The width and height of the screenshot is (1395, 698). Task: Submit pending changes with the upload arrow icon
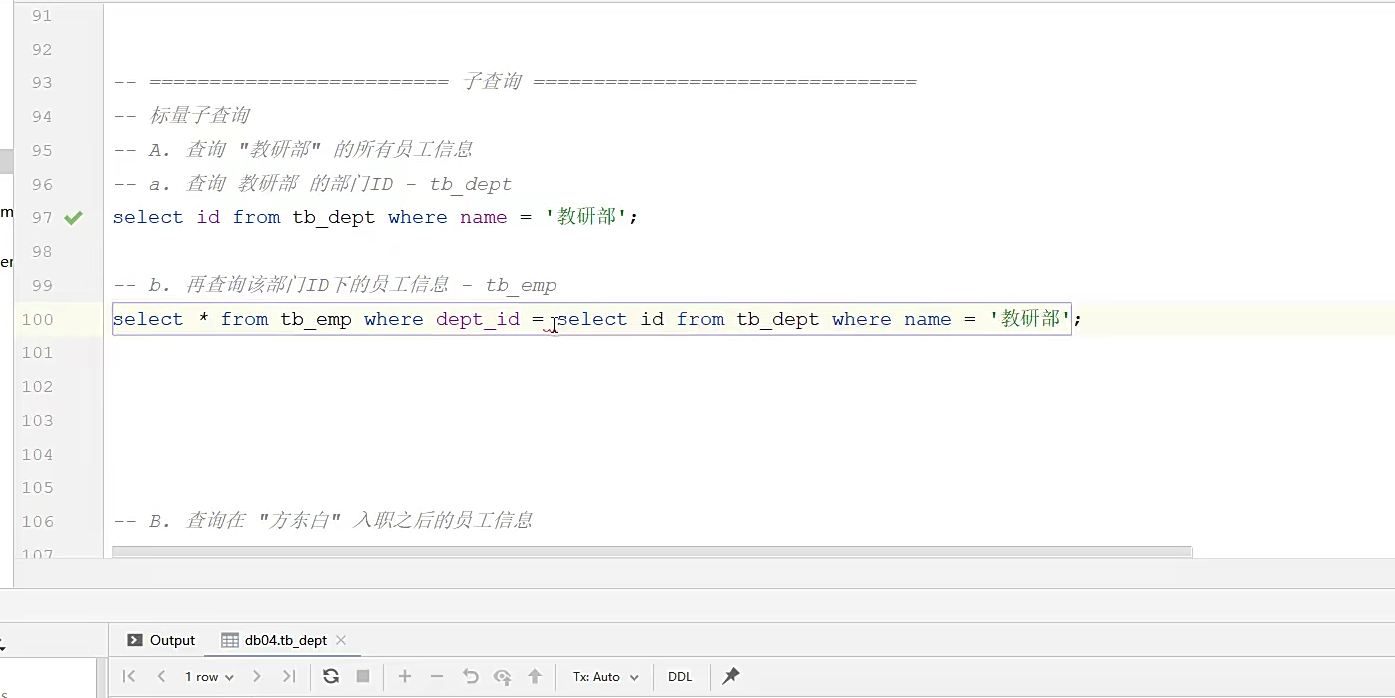(x=536, y=676)
